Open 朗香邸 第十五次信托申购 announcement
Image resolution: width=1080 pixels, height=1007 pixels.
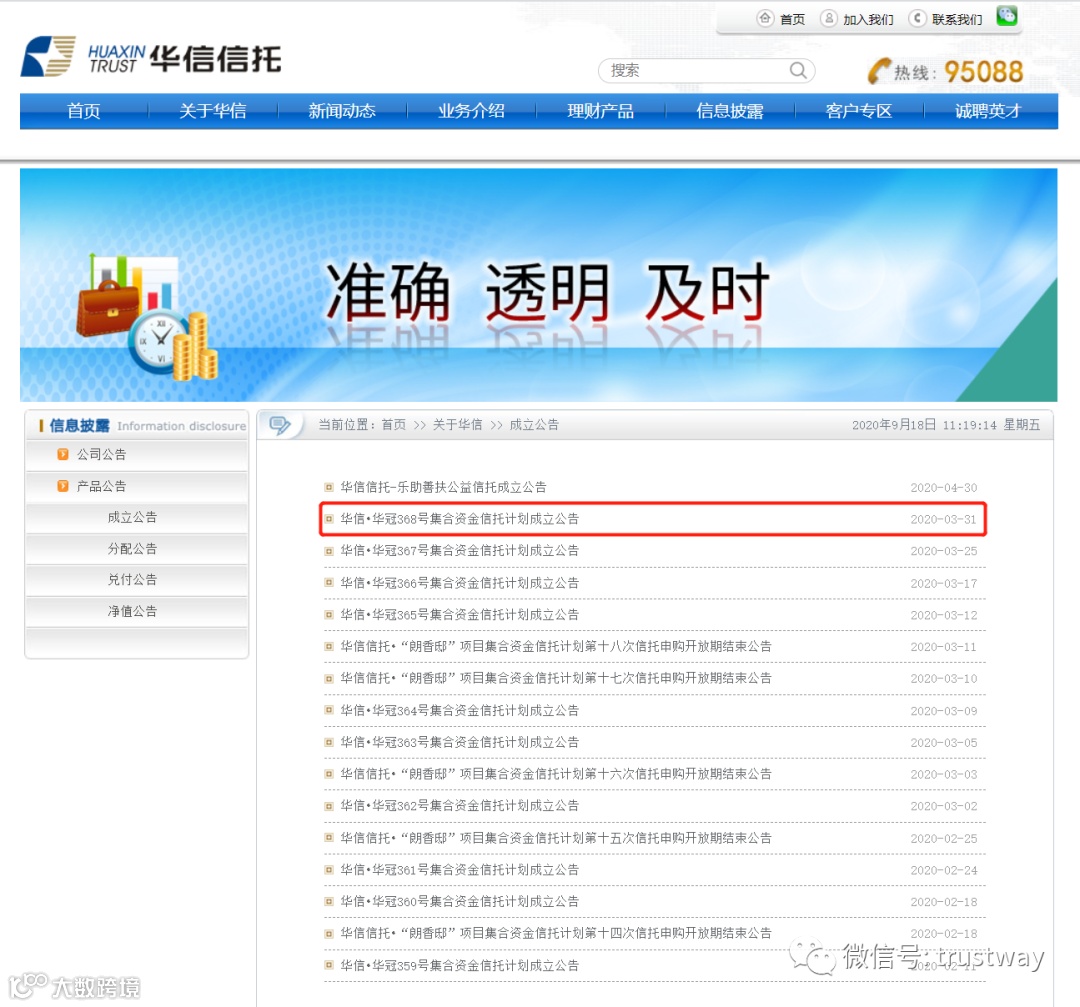click(556, 838)
